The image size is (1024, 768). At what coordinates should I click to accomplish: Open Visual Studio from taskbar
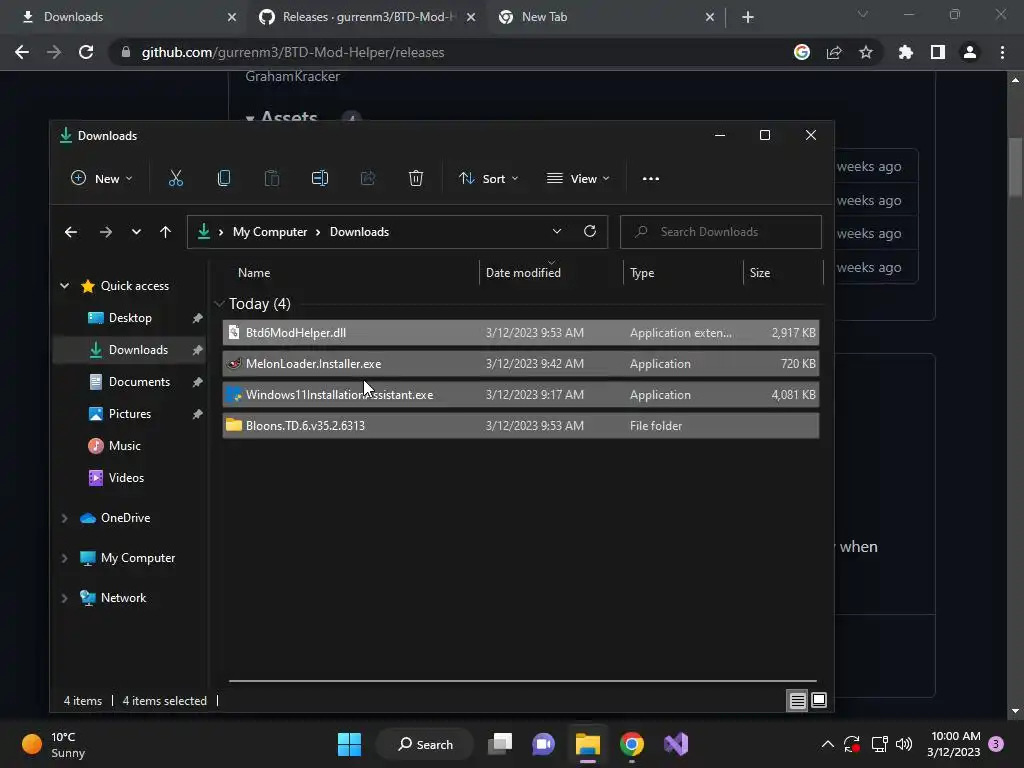[x=676, y=744]
